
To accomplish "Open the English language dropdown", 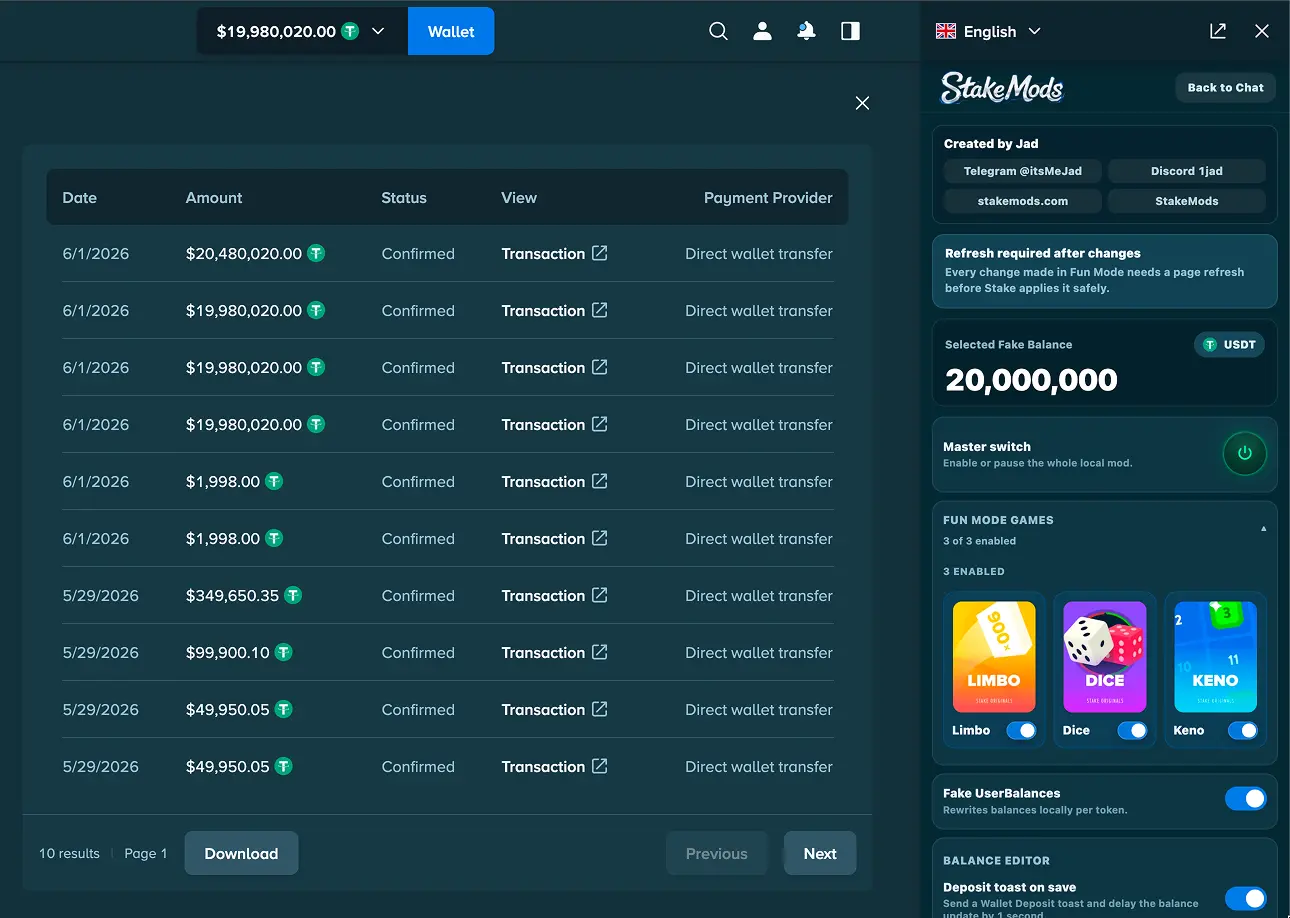I will point(988,31).
